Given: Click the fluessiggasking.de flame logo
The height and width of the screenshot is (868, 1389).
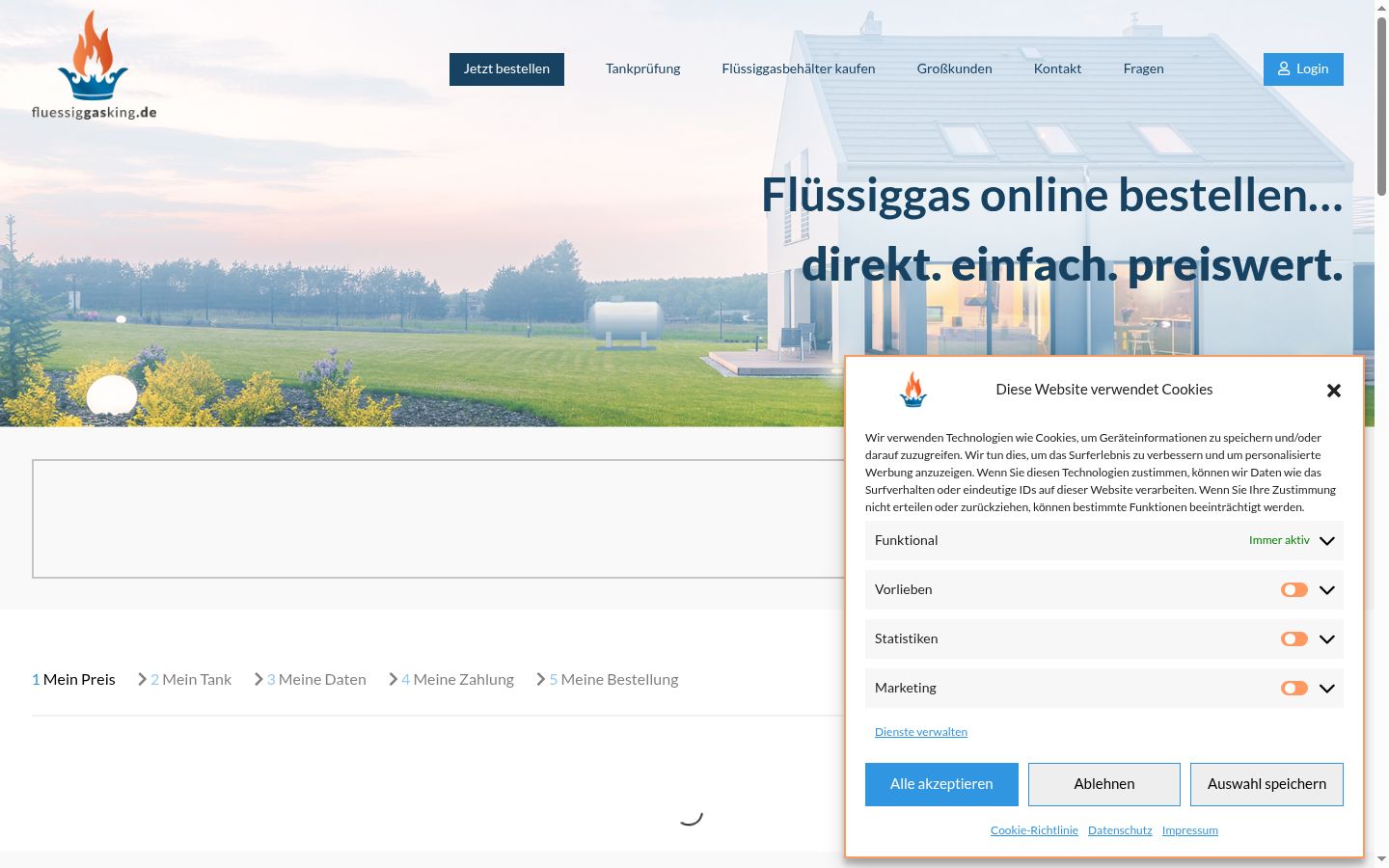Looking at the screenshot, I should [x=94, y=65].
